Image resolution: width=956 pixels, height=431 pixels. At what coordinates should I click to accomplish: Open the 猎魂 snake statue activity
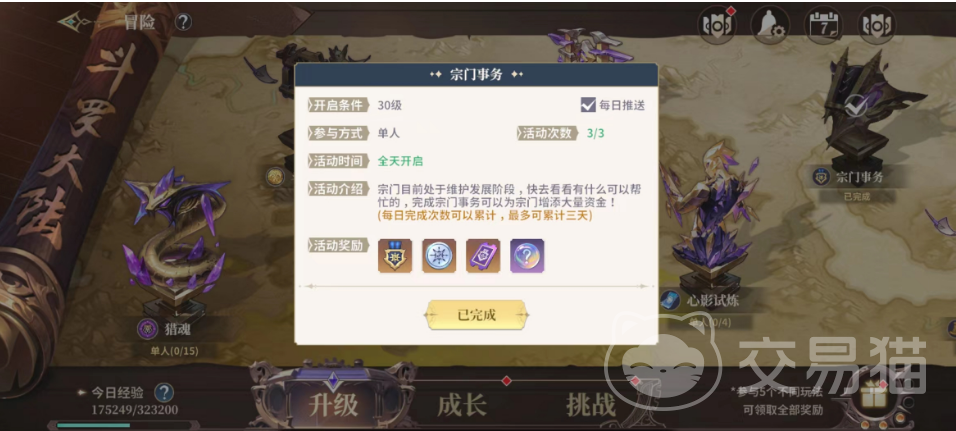(176, 244)
